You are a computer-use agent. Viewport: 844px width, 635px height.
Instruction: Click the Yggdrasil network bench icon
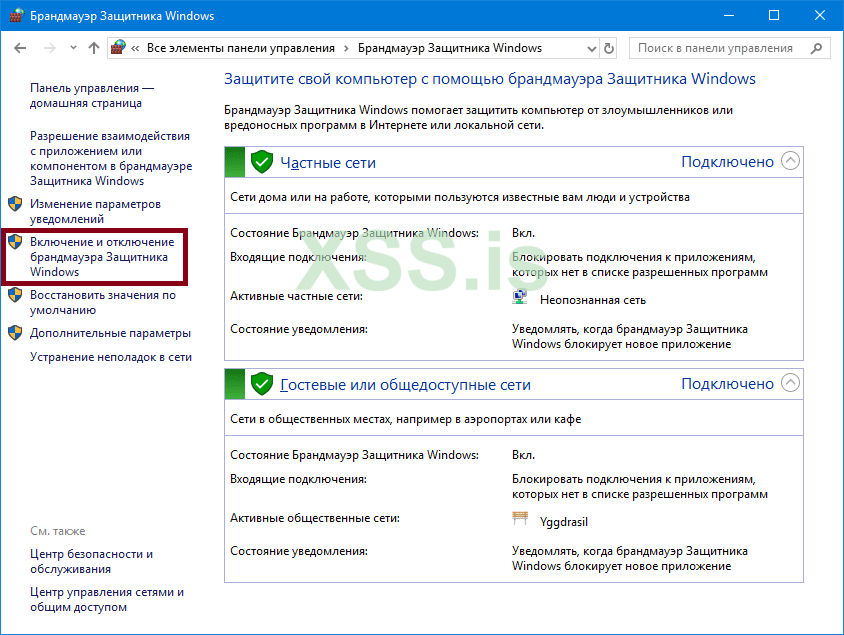(x=520, y=519)
